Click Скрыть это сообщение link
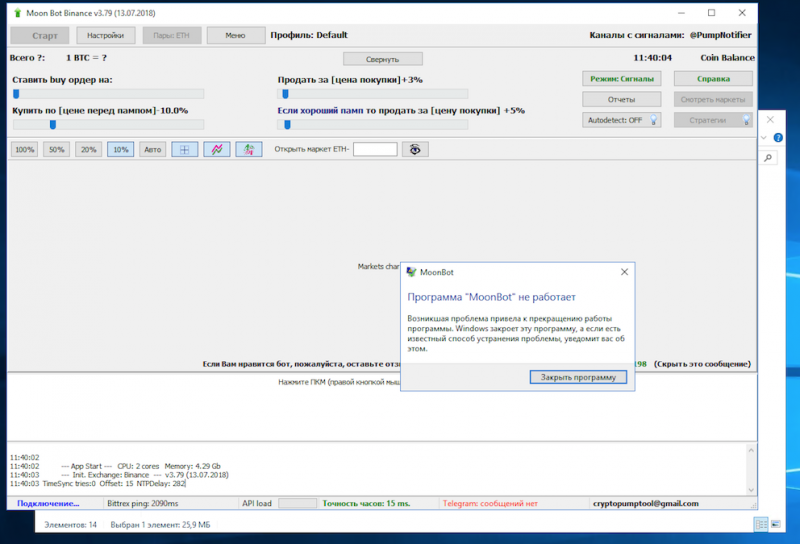800x544 pixels. (x=702, y=364)
